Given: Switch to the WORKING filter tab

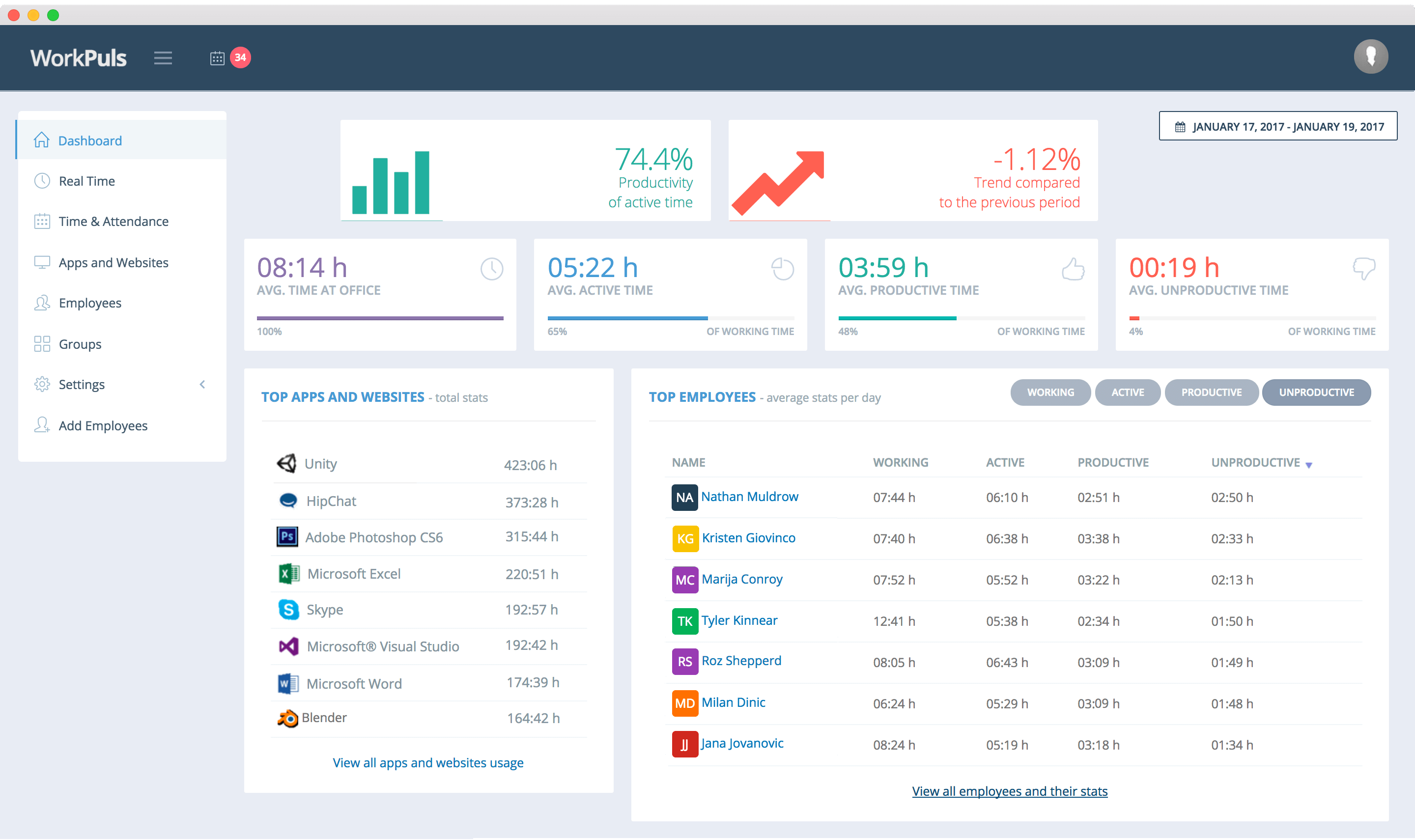Looking at the screenshot, I should 1050,392.
